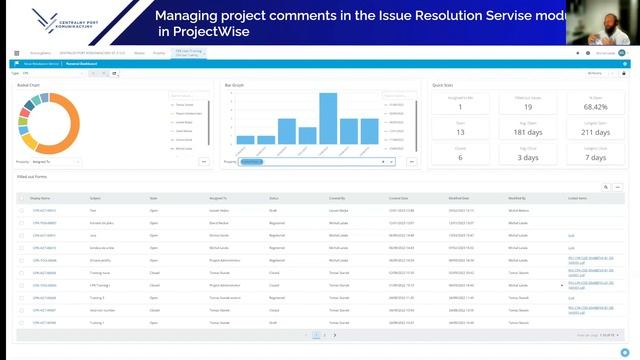Image resolution: width=640 pixels, height=360 pixels.
Task: Open Bar Graph ellipsis options
Action: 411,162
